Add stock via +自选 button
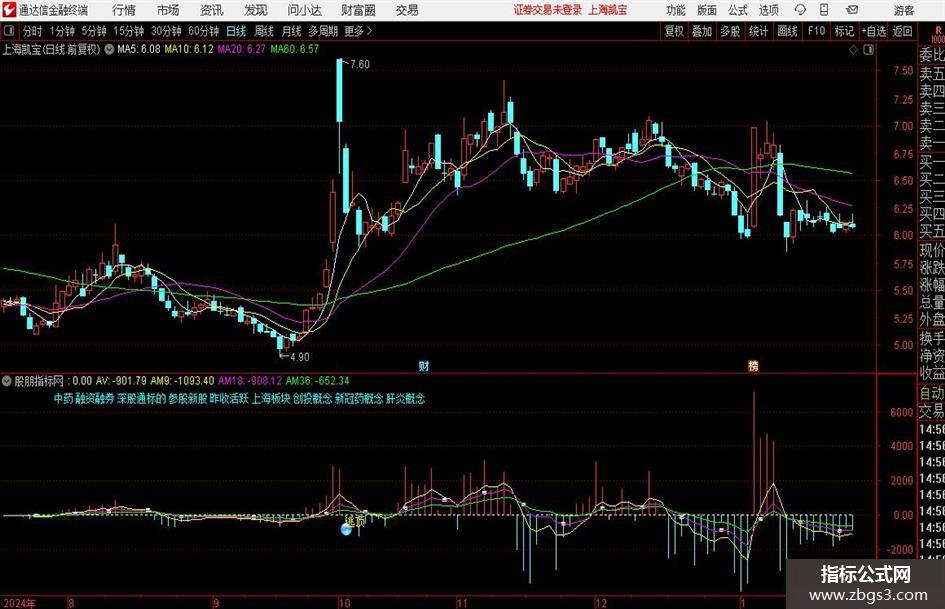 click(x=874, y=31)
